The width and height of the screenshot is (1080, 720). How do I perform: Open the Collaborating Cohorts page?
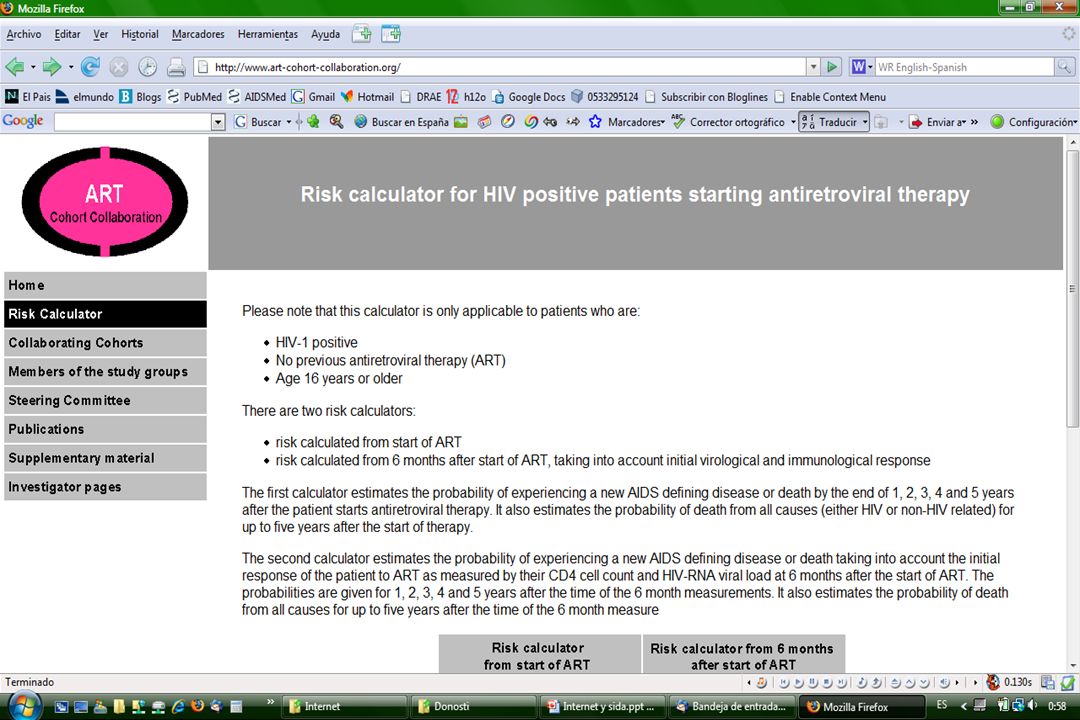(105, 342)
